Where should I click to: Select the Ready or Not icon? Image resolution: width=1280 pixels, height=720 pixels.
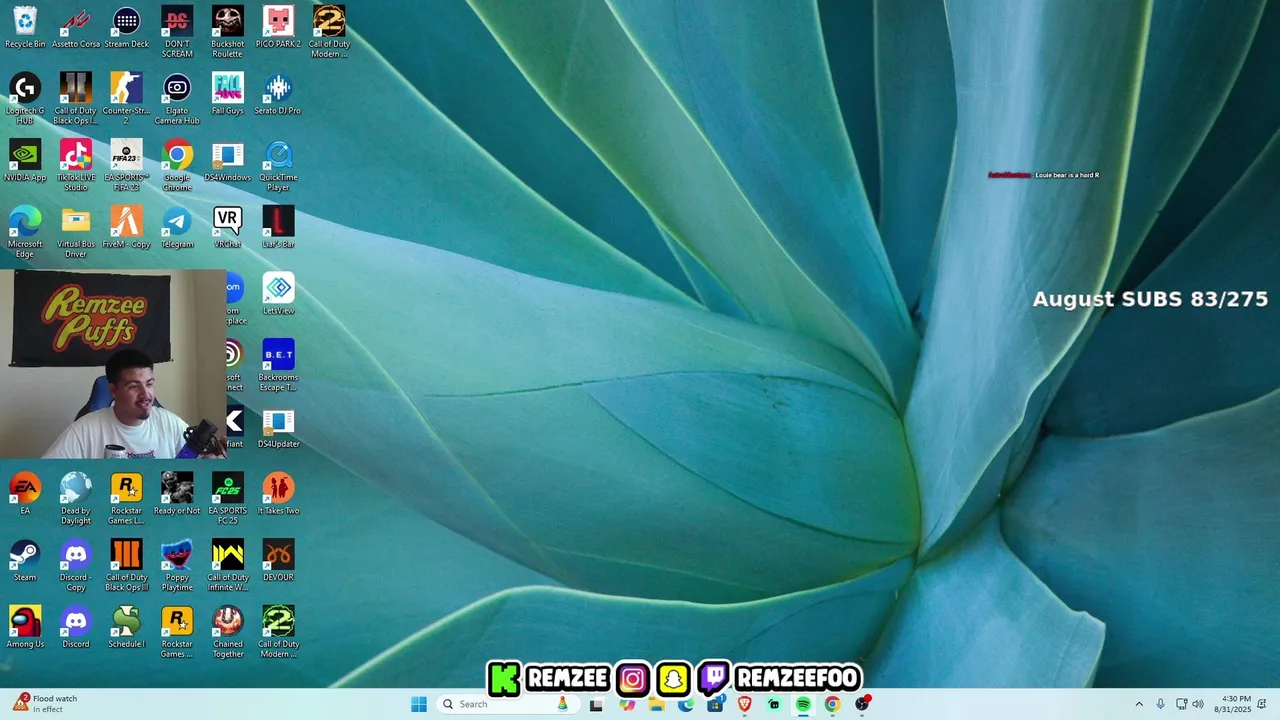click(177, 494)
